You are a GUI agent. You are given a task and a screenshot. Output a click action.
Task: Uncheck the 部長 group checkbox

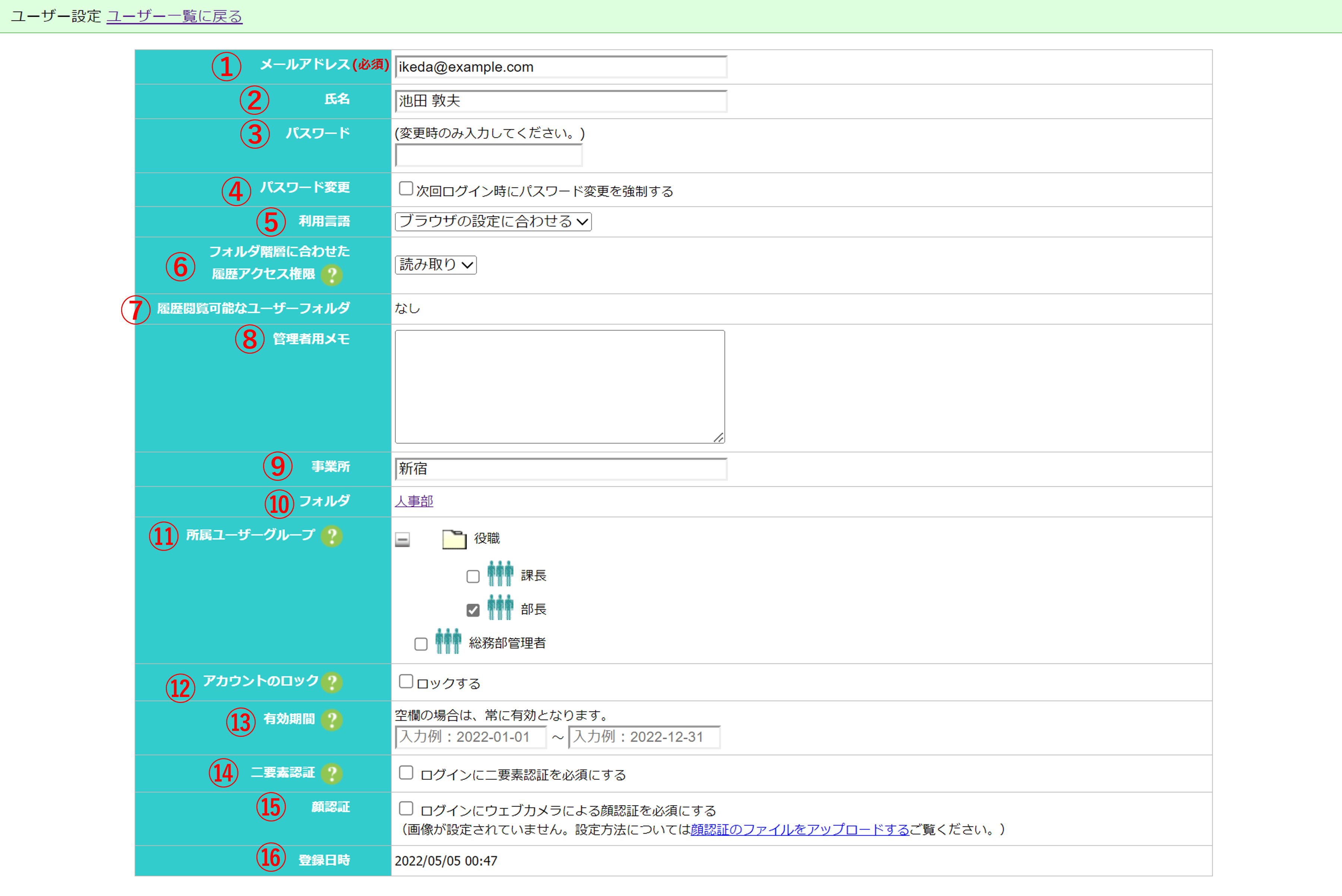click(473, 610)
